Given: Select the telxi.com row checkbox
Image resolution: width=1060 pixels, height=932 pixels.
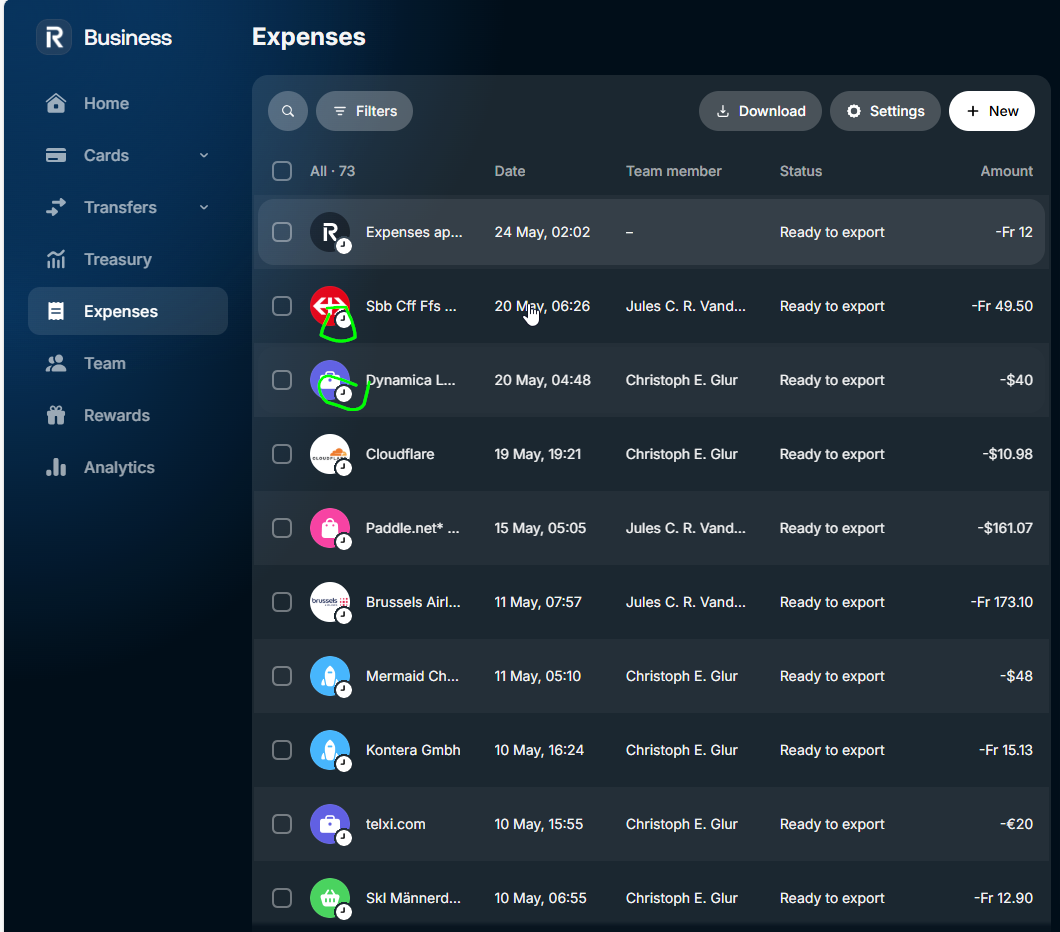Looking at the screenshot, I should click(282, 824).
